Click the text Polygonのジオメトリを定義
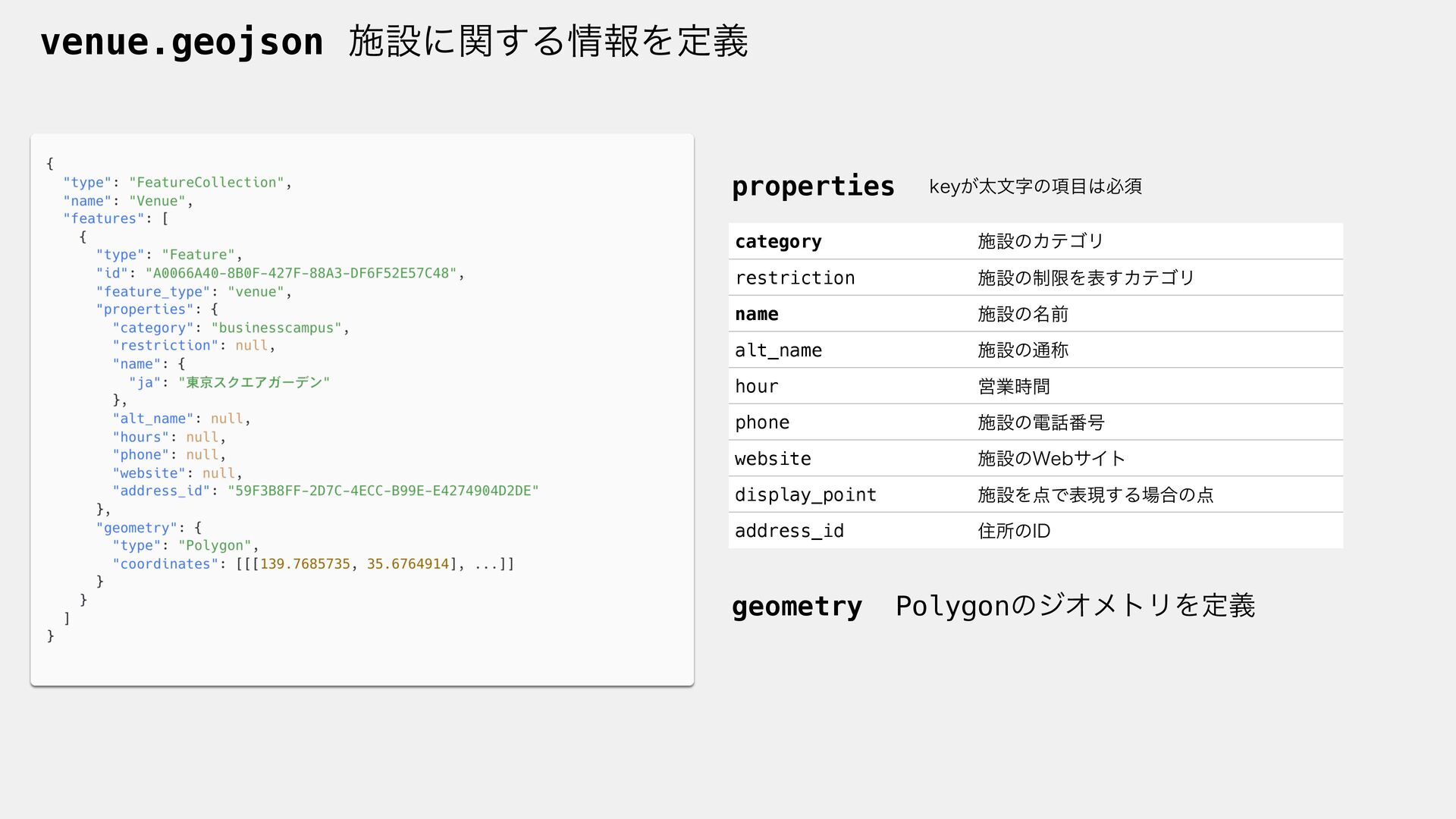Viewport: 1456px width, 819px height. point(1075,606)
